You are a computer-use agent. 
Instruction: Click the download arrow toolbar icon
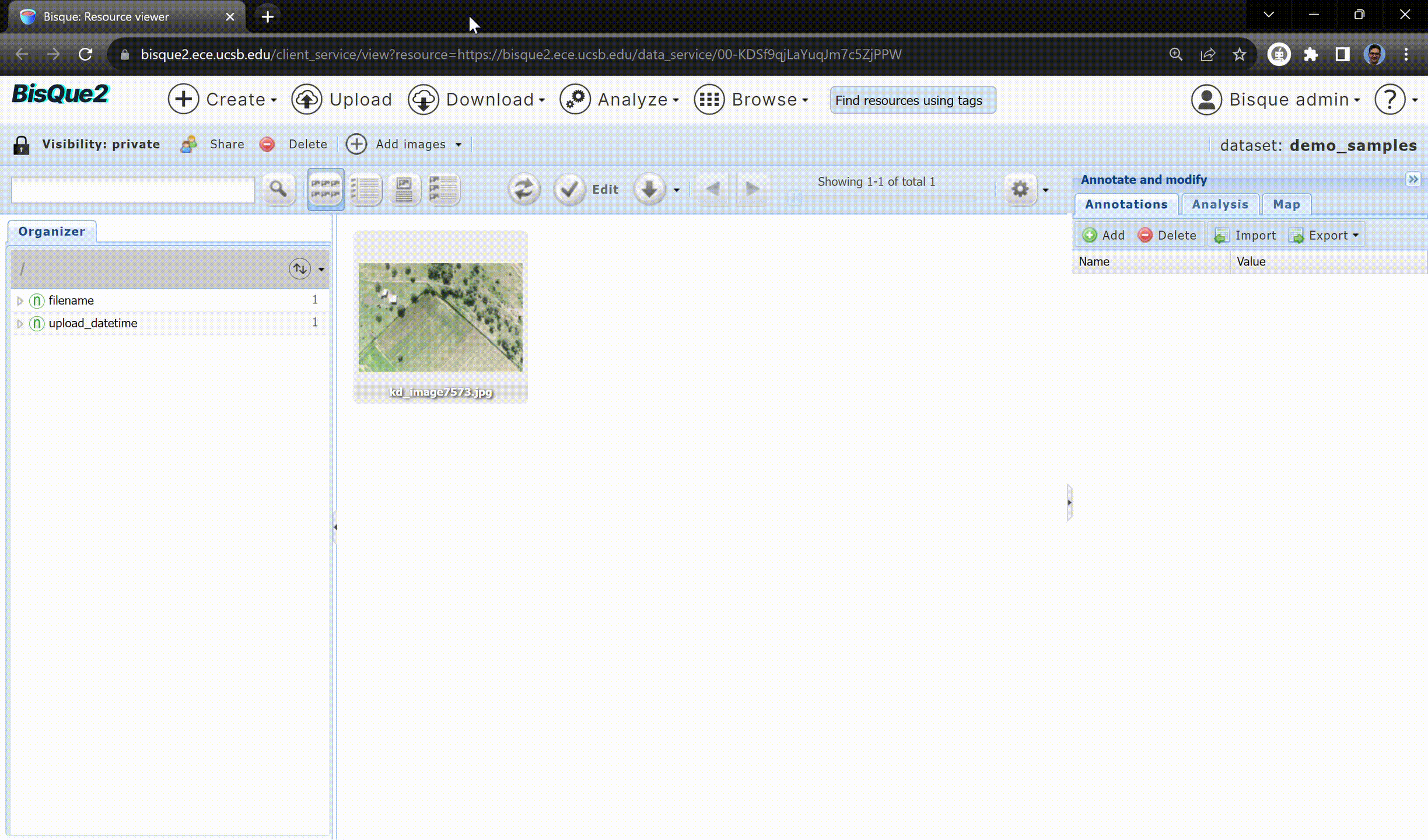[649, 189]
